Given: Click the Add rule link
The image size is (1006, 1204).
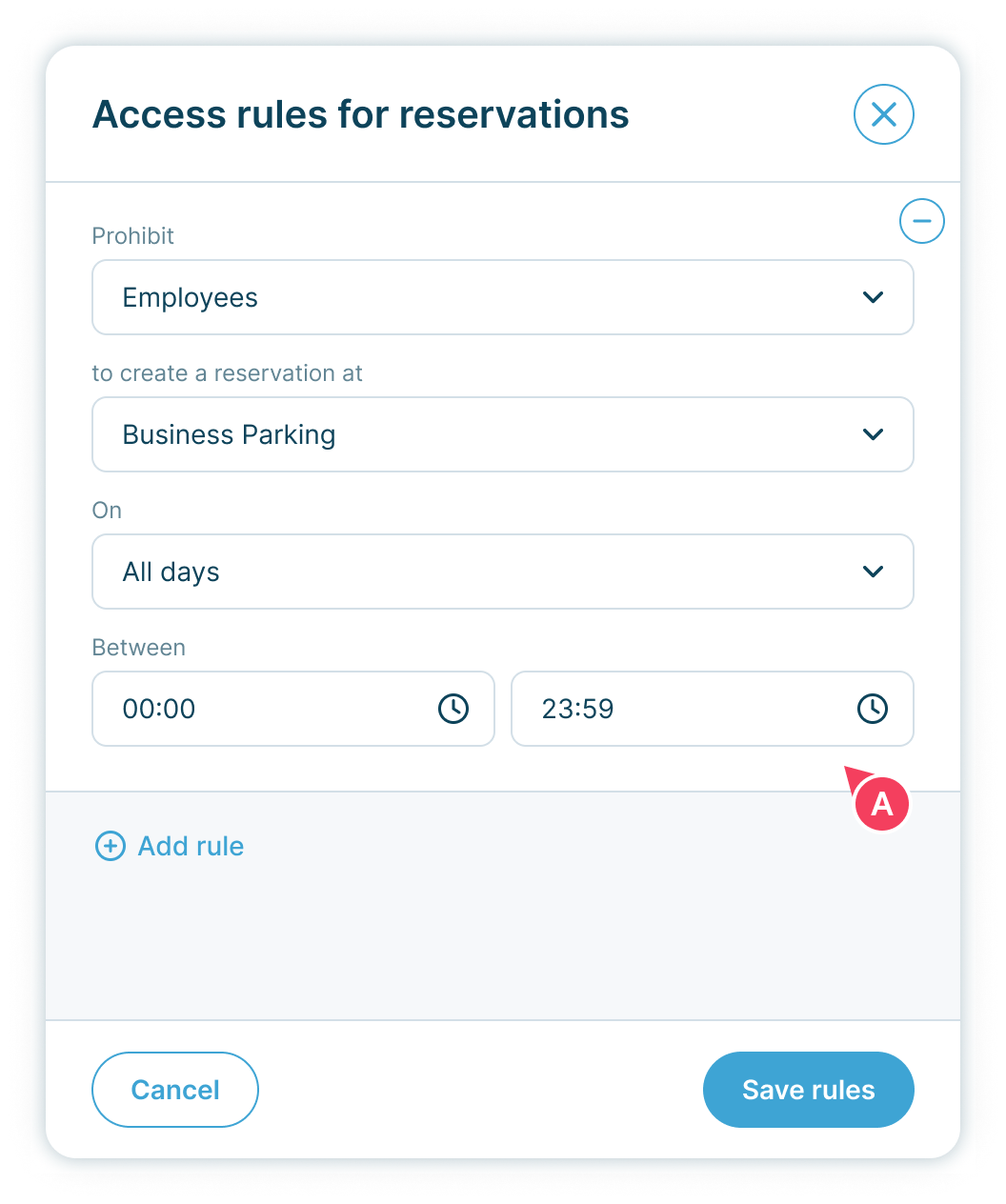Looking at the screenshot, I should (x=191, y=846).
